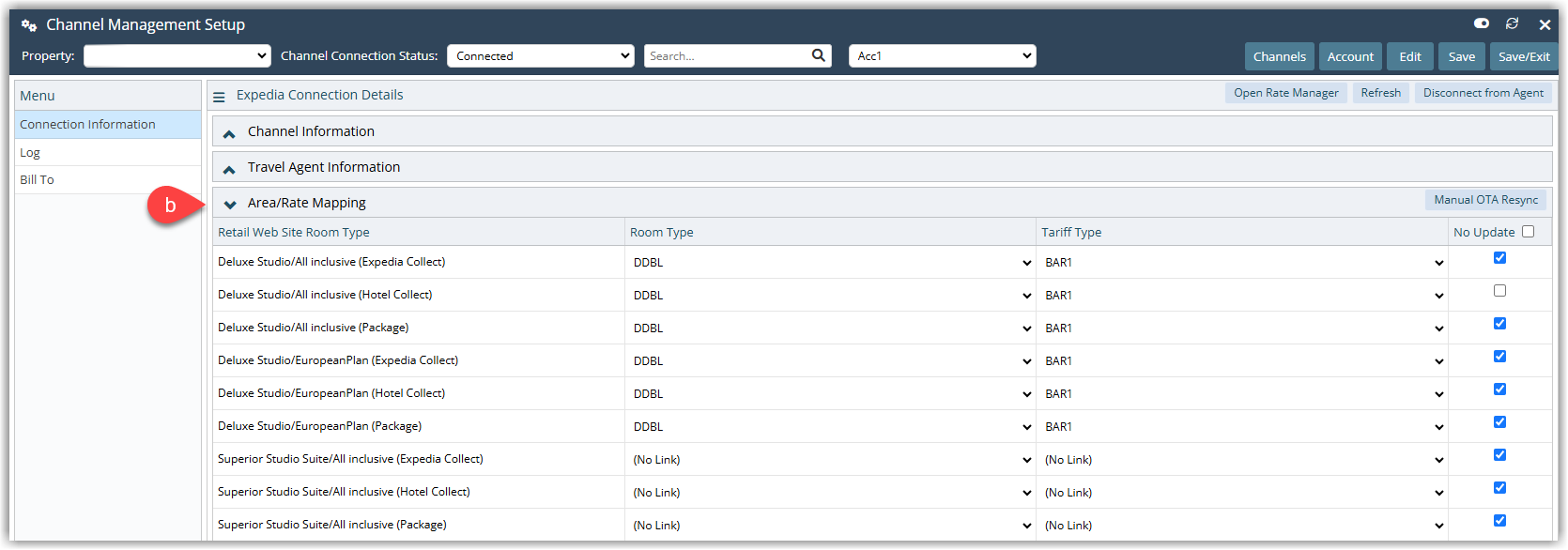Open Tariff Type dropdown for Deluxe All inclusive (Hotel Collect)
The image size is (1568, 550).
[x=1244, y=296]
